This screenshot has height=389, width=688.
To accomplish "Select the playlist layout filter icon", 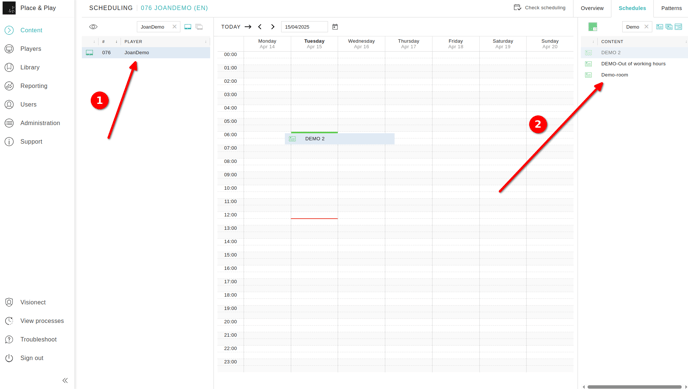I will 678,27.
